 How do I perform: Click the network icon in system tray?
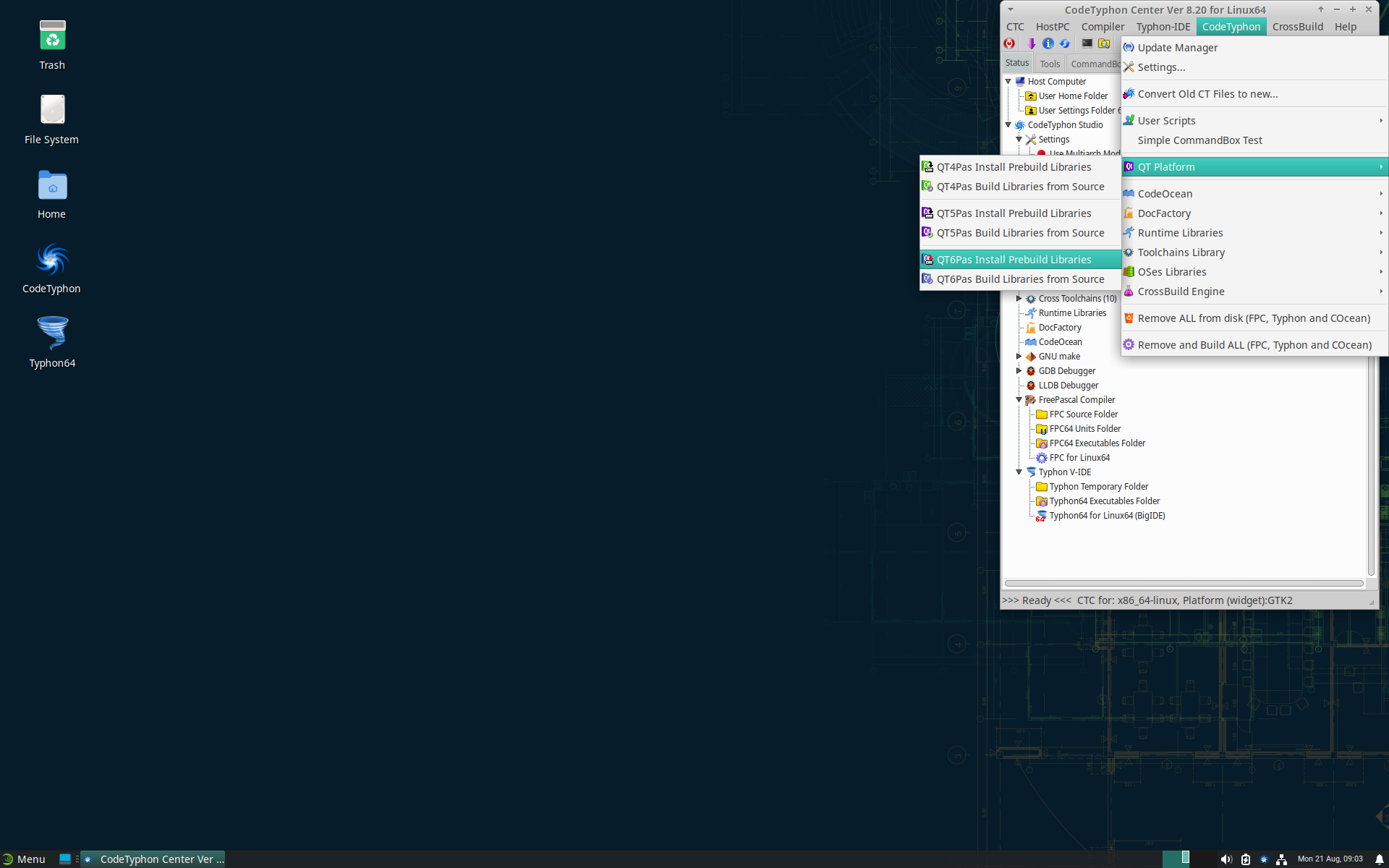(1281, 859)
